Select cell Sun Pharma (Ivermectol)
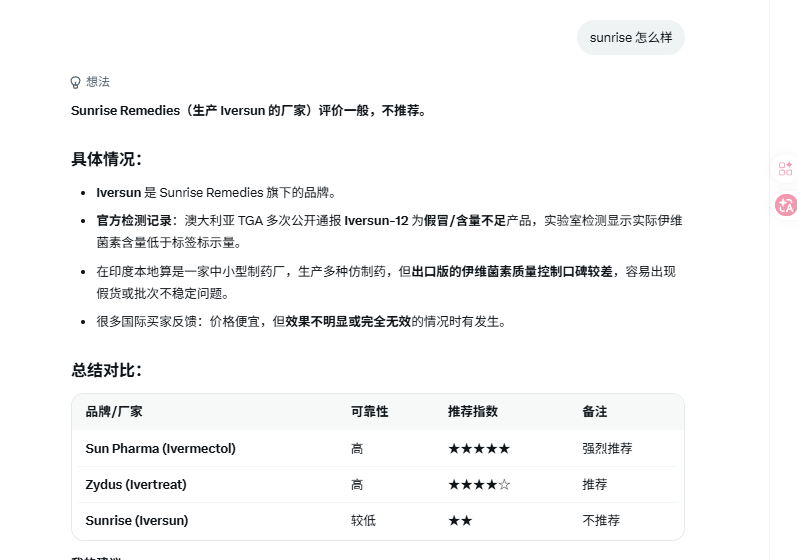The width and height of the screenshot is (797, 560). (161, 449)
